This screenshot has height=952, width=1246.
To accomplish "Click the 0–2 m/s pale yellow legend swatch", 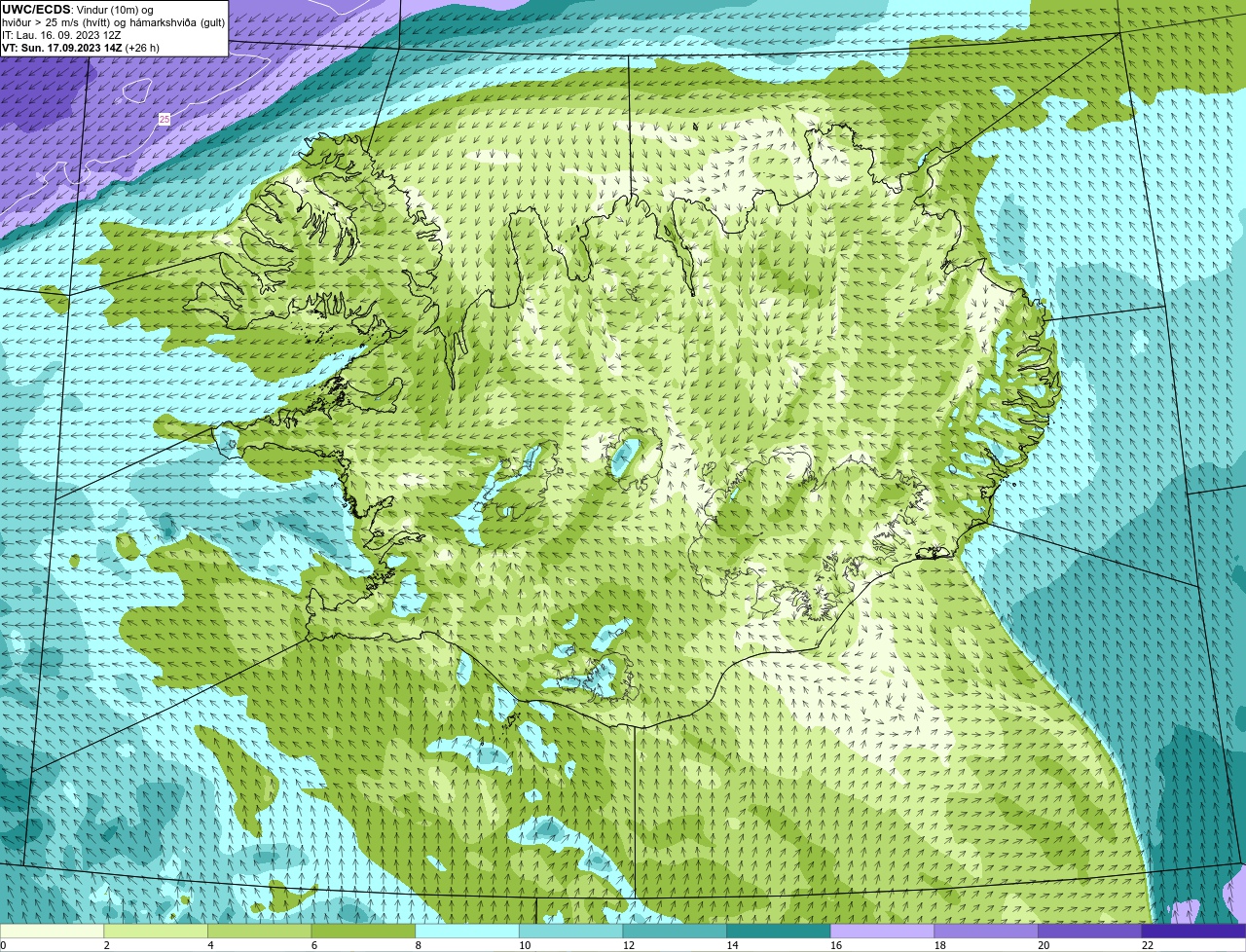I will (x=52, y=931).
